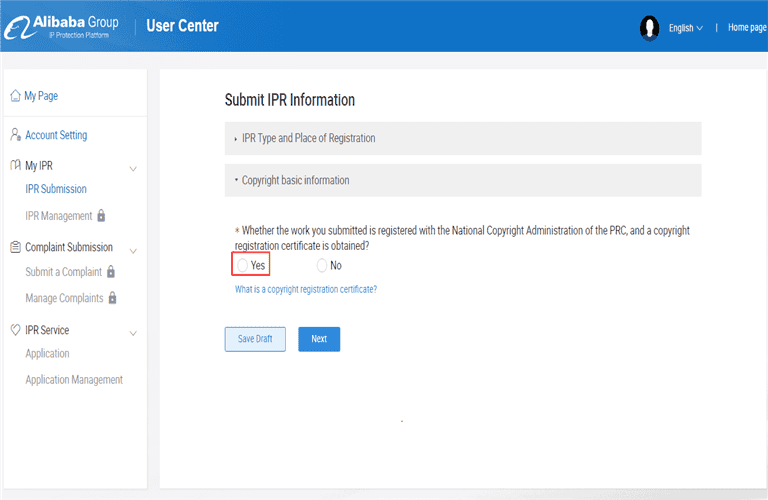Click the Alibaba Group logo
The height and width of the screenshot is (500, 768).
[x=62, y=27]
